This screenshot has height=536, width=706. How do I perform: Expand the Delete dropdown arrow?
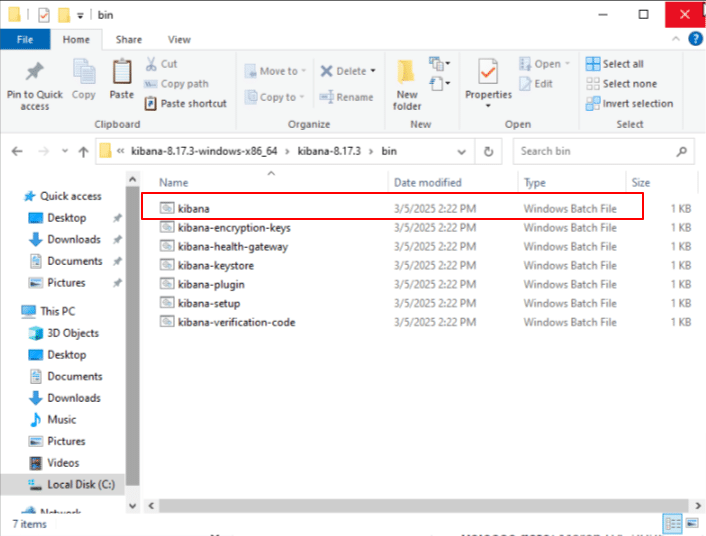[x=373, y=71]
